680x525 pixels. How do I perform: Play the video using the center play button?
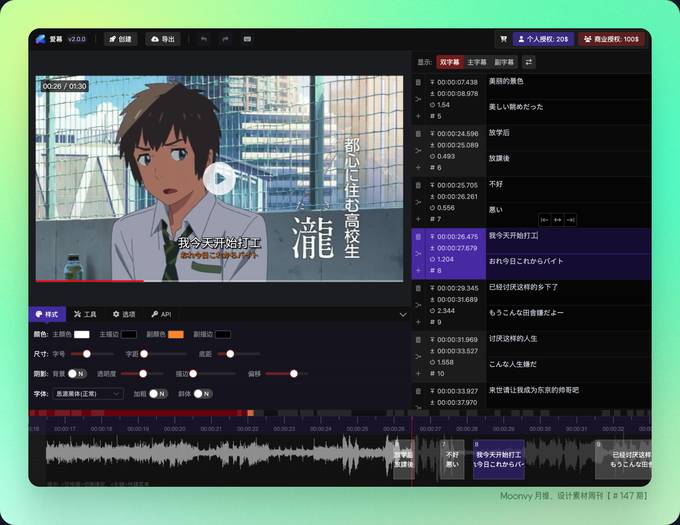[x=219, y=178]
